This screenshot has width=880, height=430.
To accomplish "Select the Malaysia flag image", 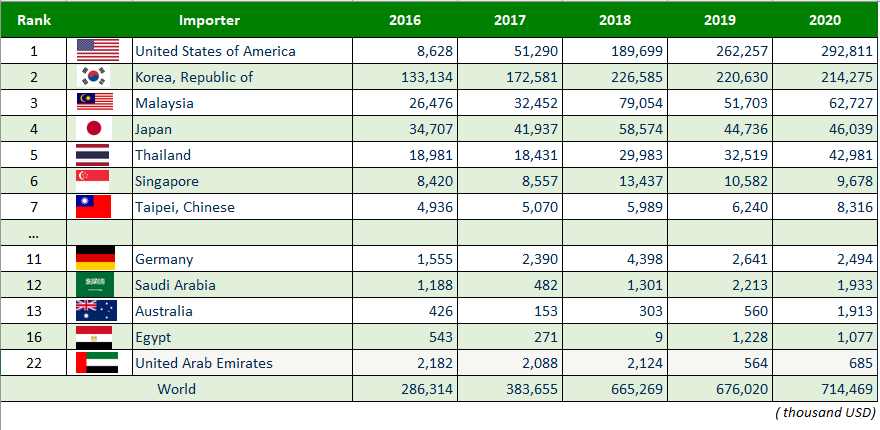I will tap(97, 103).
